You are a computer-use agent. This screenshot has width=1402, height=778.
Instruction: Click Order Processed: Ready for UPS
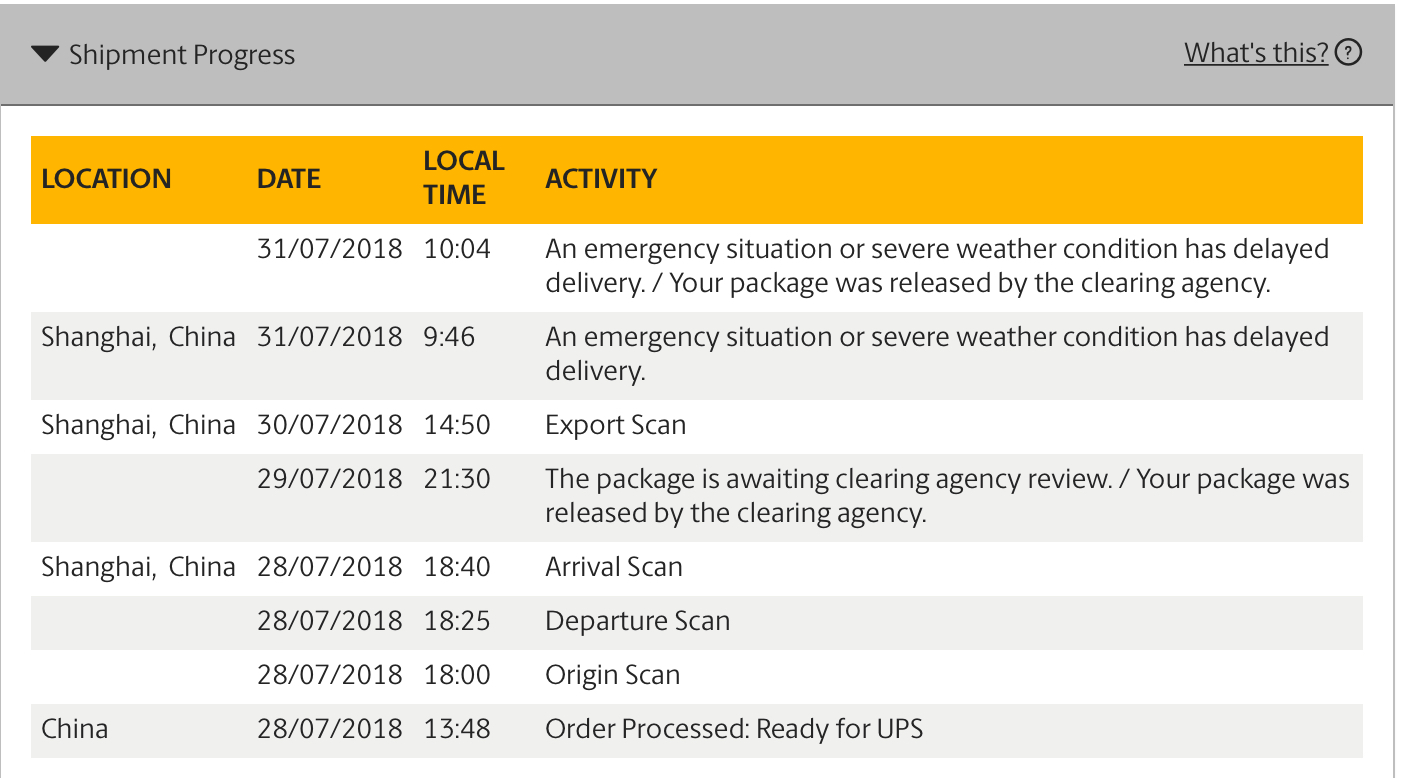[x=734, y=729]
